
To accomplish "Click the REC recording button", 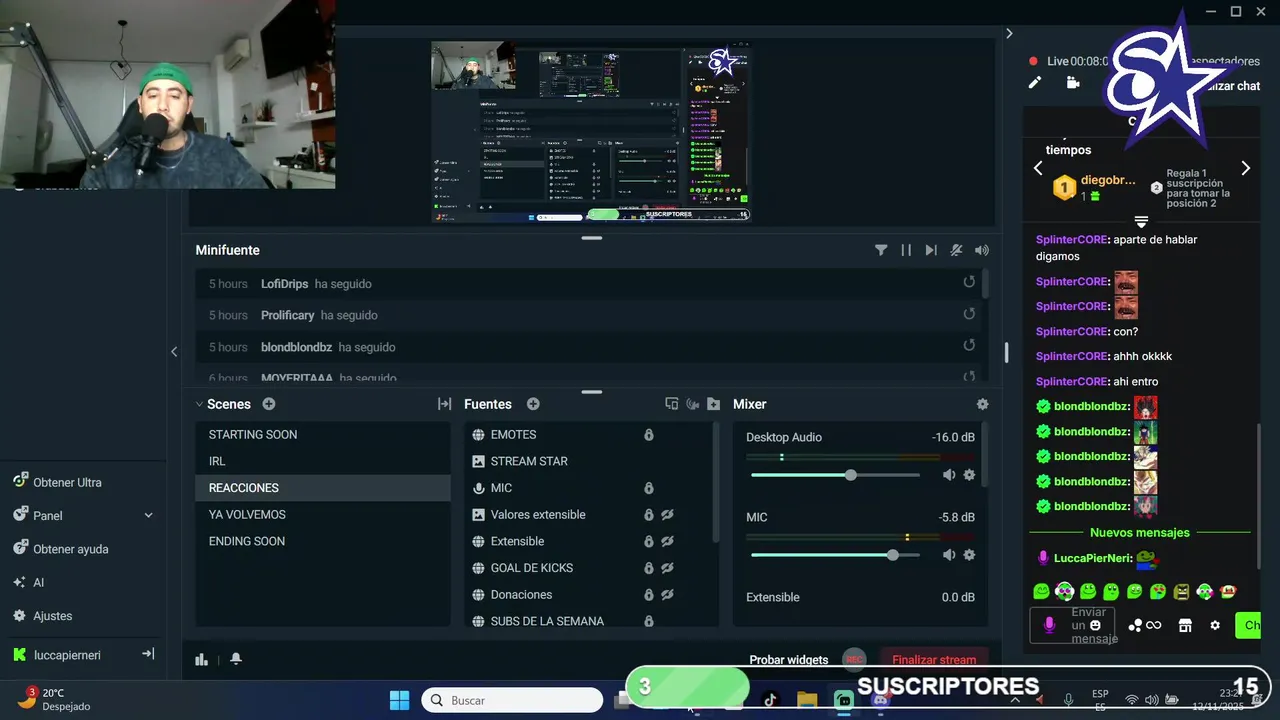I will pyautogui.click(x=854, y=660).
